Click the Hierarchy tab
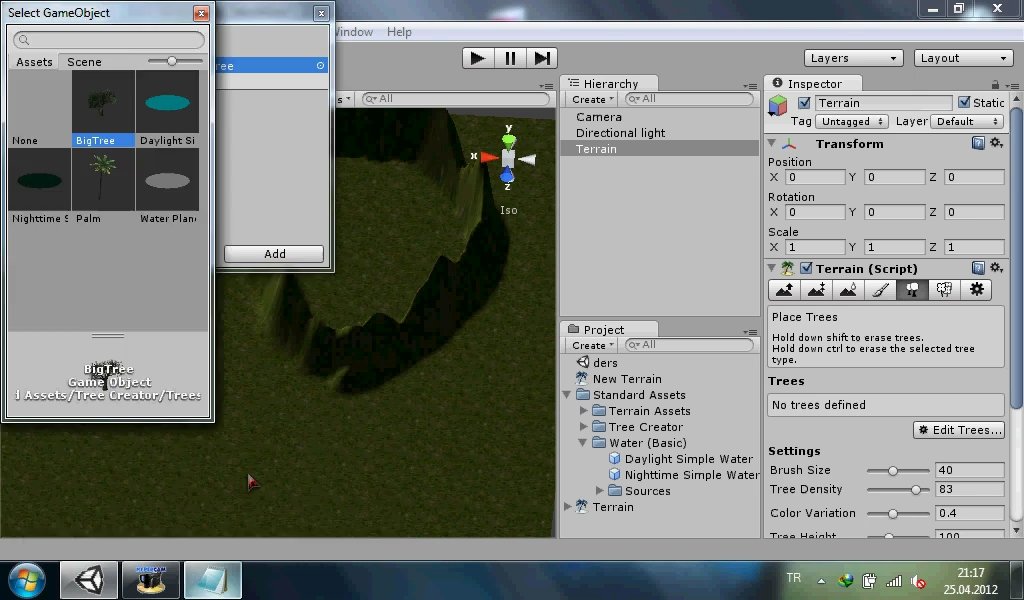Screen dimensions: 1024x600 tap(609, 84)
